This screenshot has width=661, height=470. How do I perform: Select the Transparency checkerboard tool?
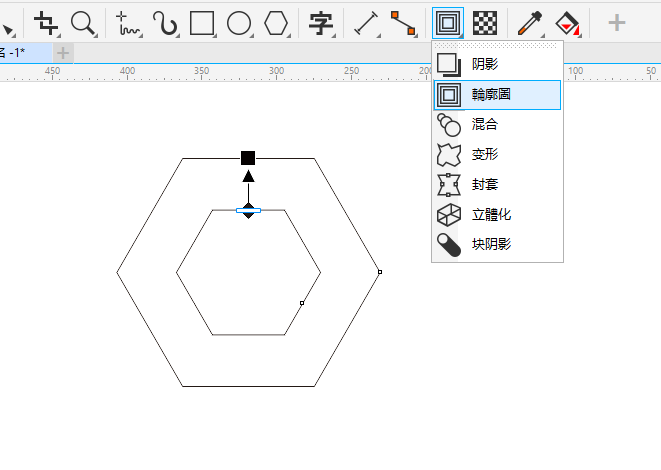click(485, 23)
